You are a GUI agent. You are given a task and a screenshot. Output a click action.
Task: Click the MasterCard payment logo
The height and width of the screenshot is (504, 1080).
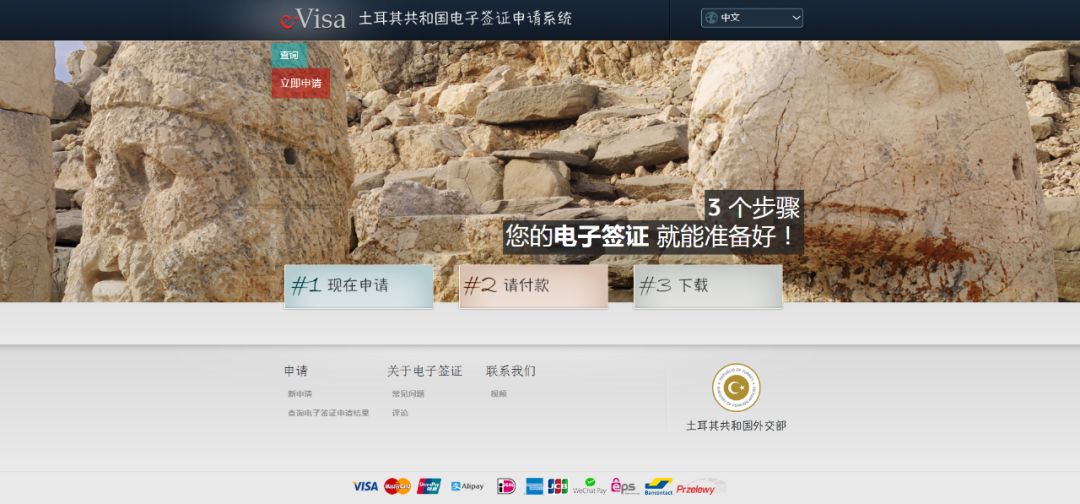click(x=397, y=487)
